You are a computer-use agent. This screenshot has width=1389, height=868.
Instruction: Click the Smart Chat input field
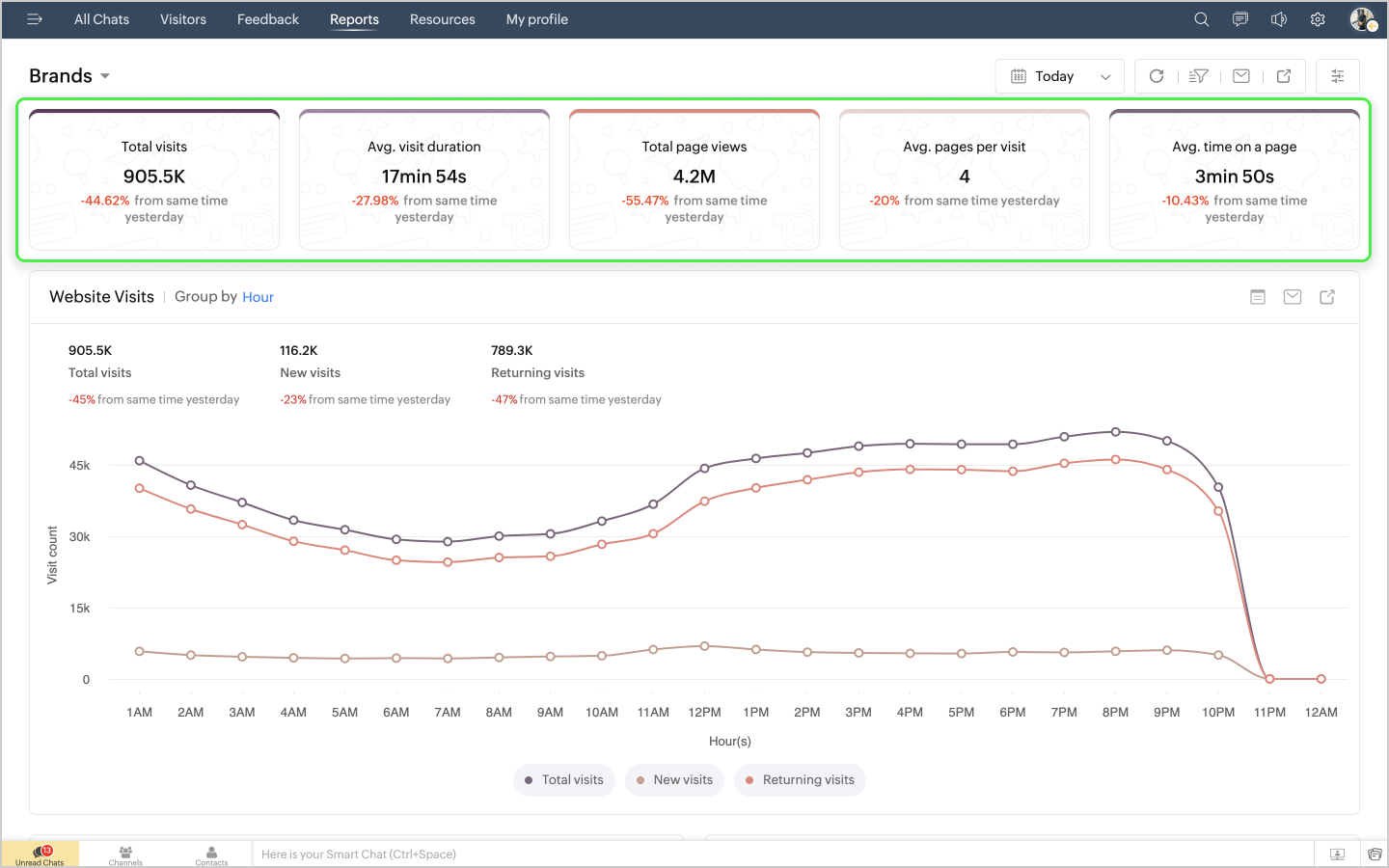781,854
